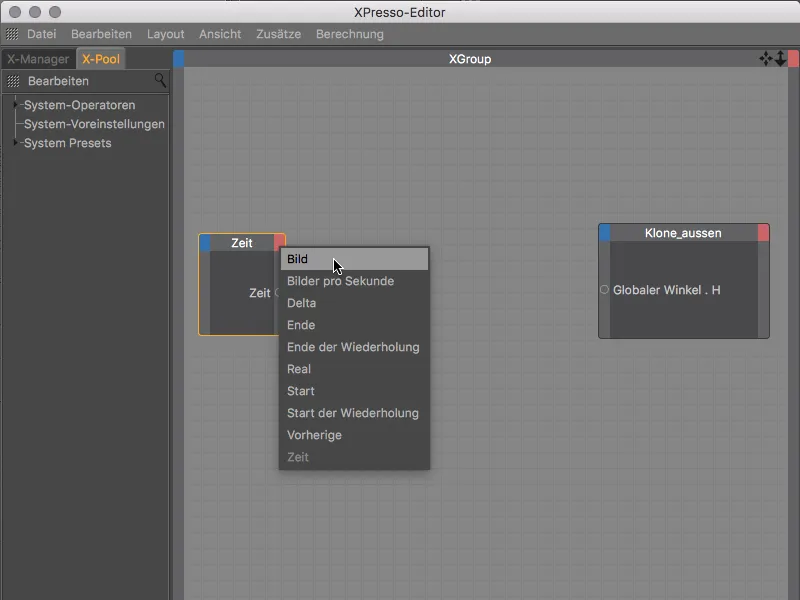Pick Ende der Wiederholung from the menu
The width and height of the screenshot is (800, 600).
pos(353,347)
